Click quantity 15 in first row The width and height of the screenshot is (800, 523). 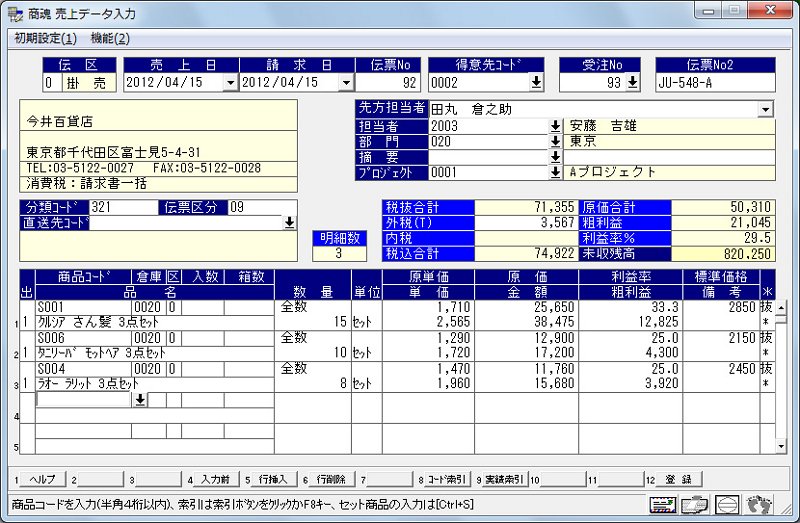pyautogui.click(x=340, y=322)
